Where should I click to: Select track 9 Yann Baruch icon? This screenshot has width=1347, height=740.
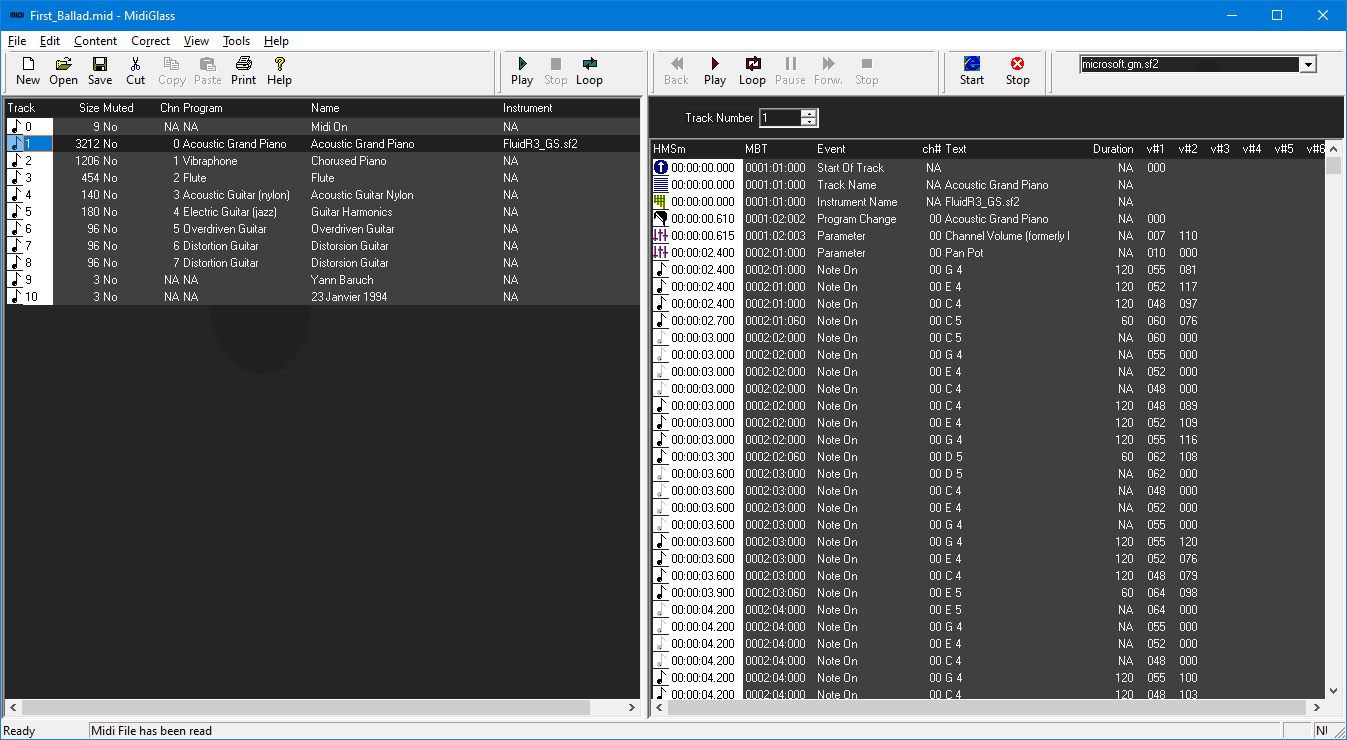pos(15,280)
